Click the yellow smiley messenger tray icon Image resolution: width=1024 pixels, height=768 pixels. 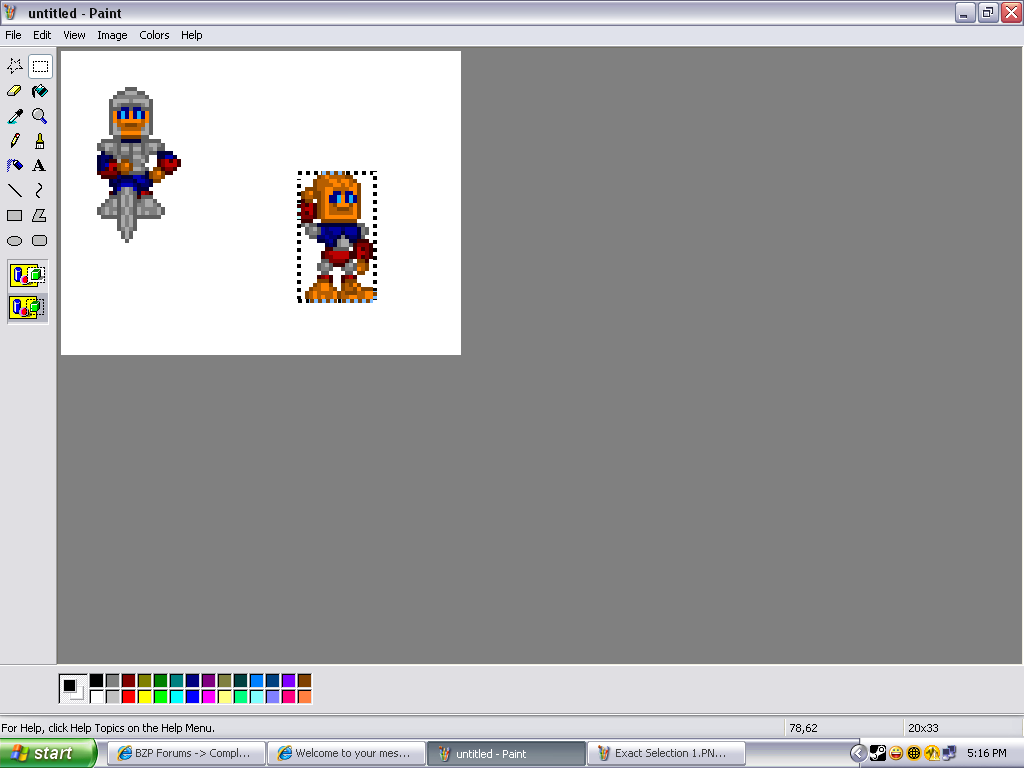pos(896,753)
